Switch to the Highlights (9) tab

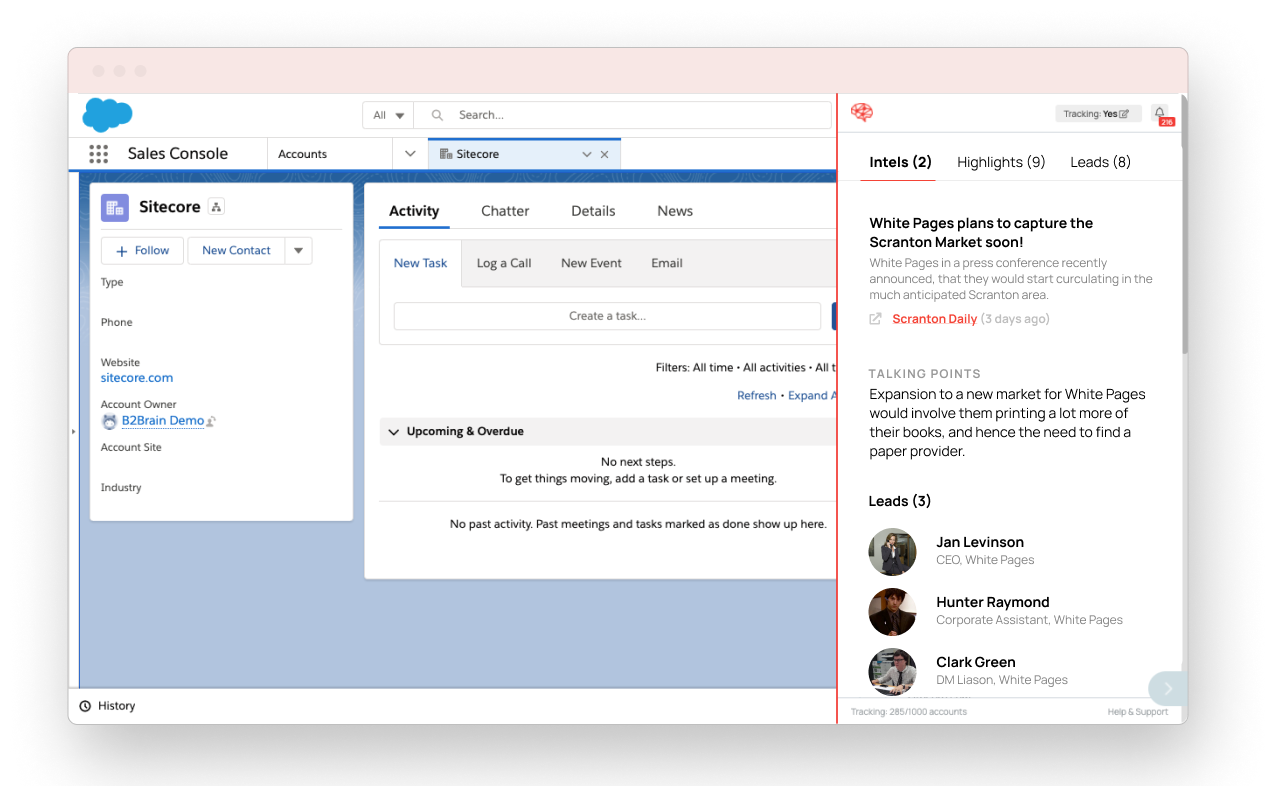[1000, 161]
